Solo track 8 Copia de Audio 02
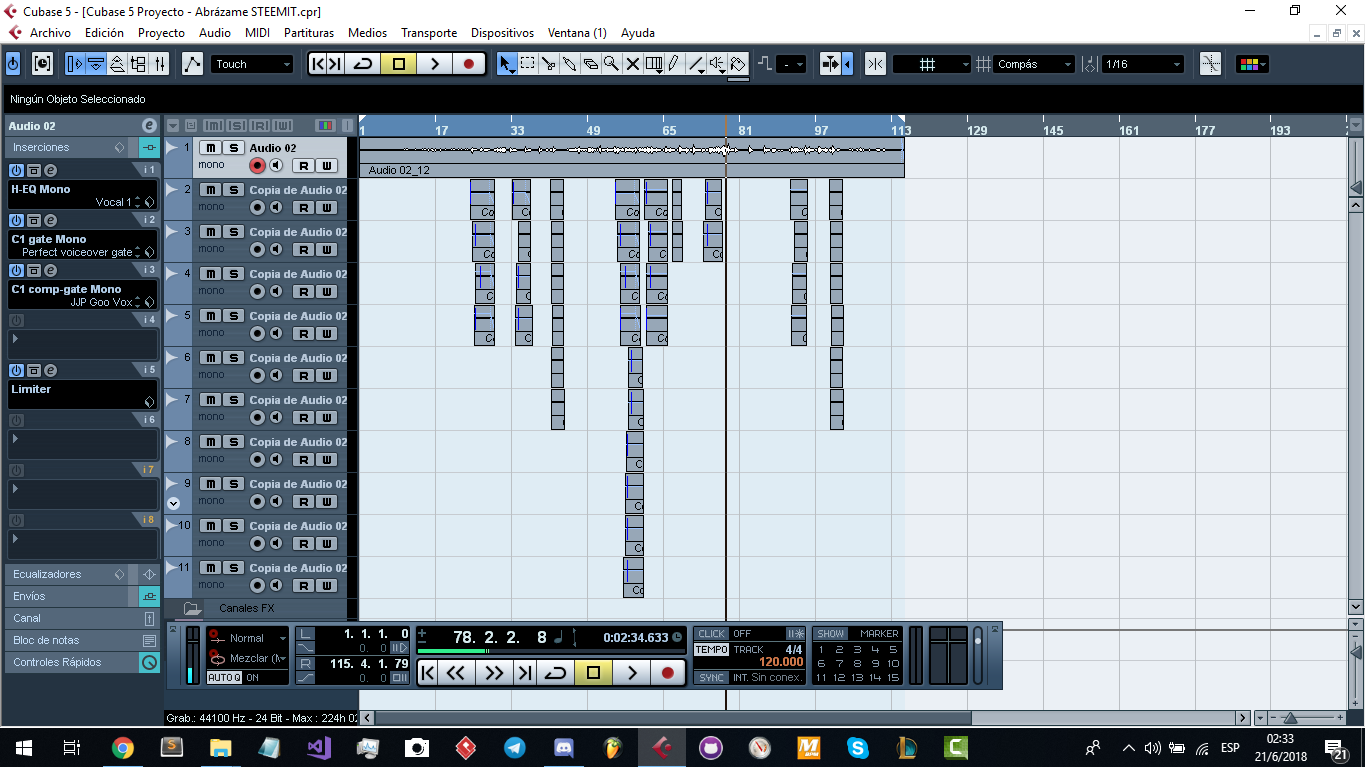 click(233, 442)
